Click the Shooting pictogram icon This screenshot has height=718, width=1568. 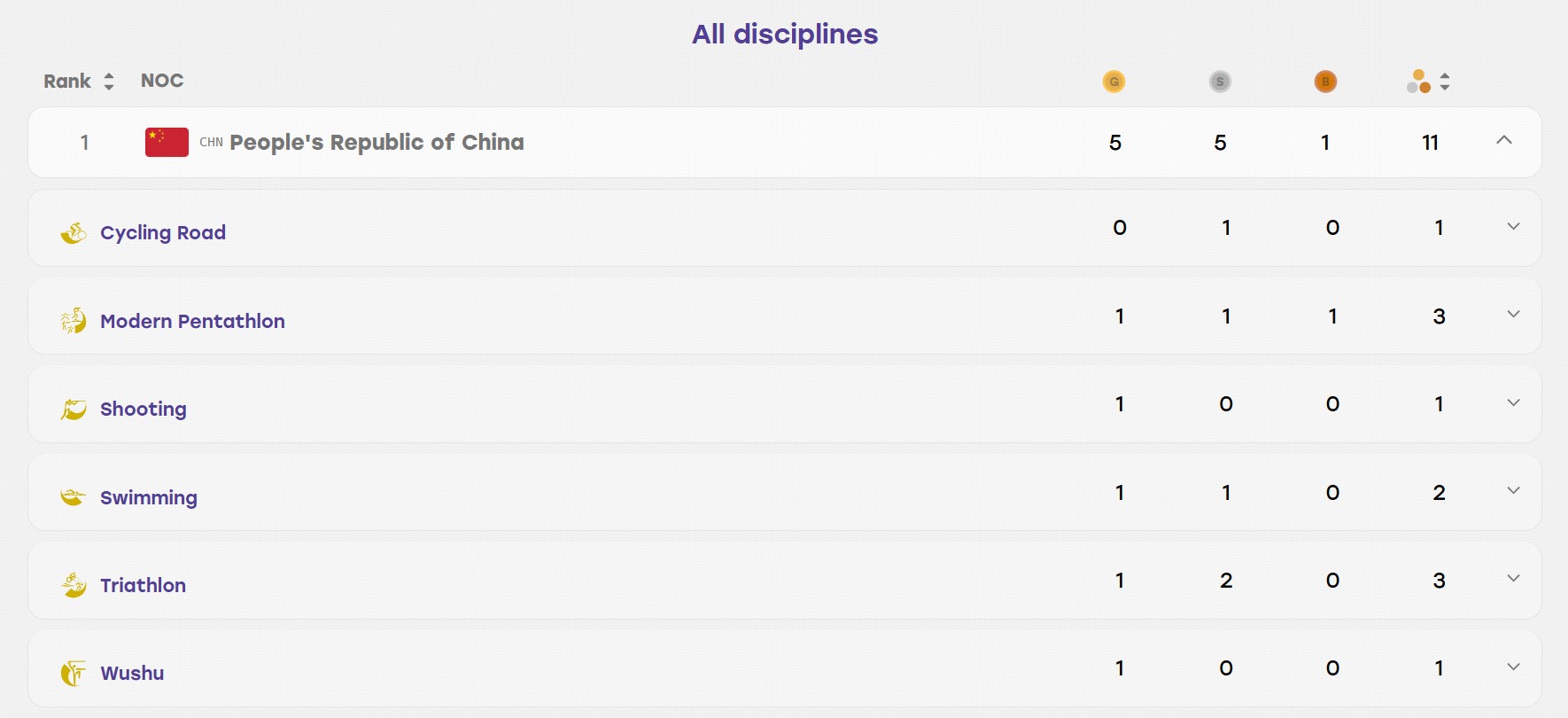point(74,409)
